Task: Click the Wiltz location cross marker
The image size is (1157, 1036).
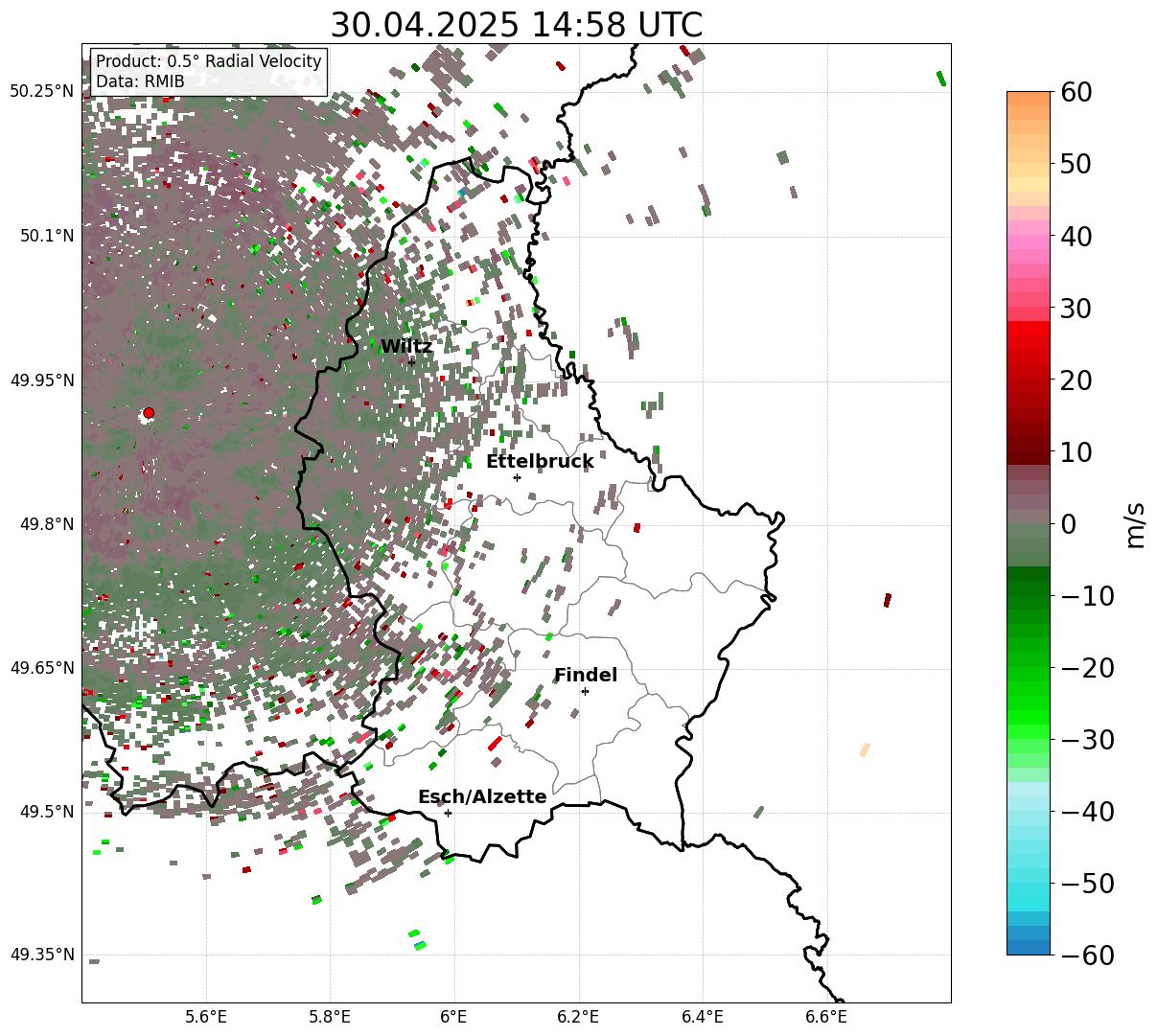Action: tap(411, 361)
